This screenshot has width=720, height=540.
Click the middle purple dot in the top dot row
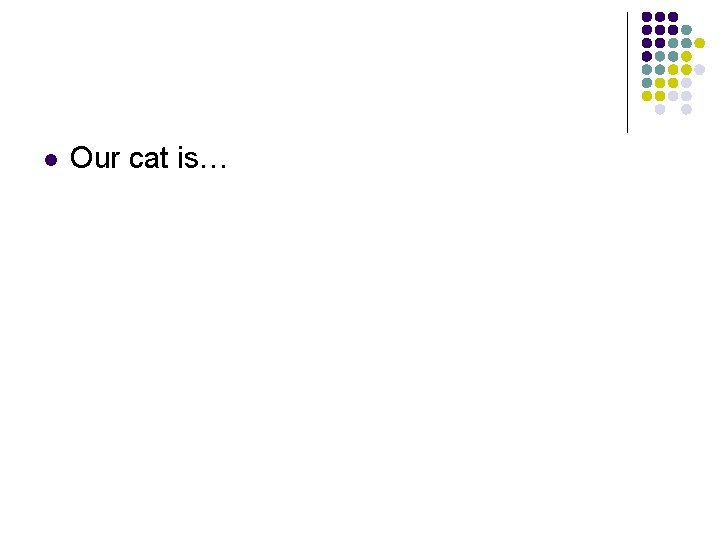click(x=660, y=17)
